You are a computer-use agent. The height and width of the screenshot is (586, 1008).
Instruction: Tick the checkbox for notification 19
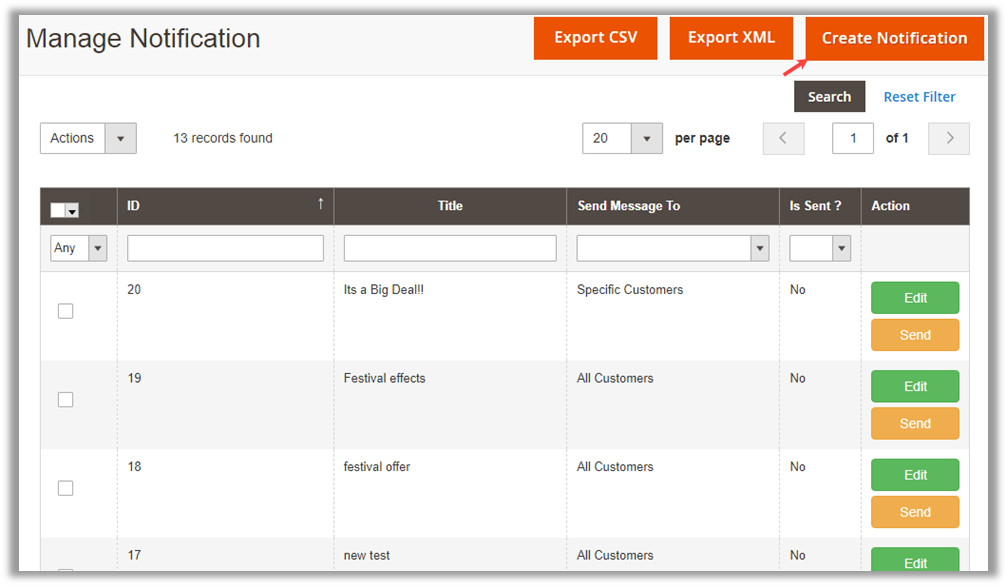click(x=65, y=400)
